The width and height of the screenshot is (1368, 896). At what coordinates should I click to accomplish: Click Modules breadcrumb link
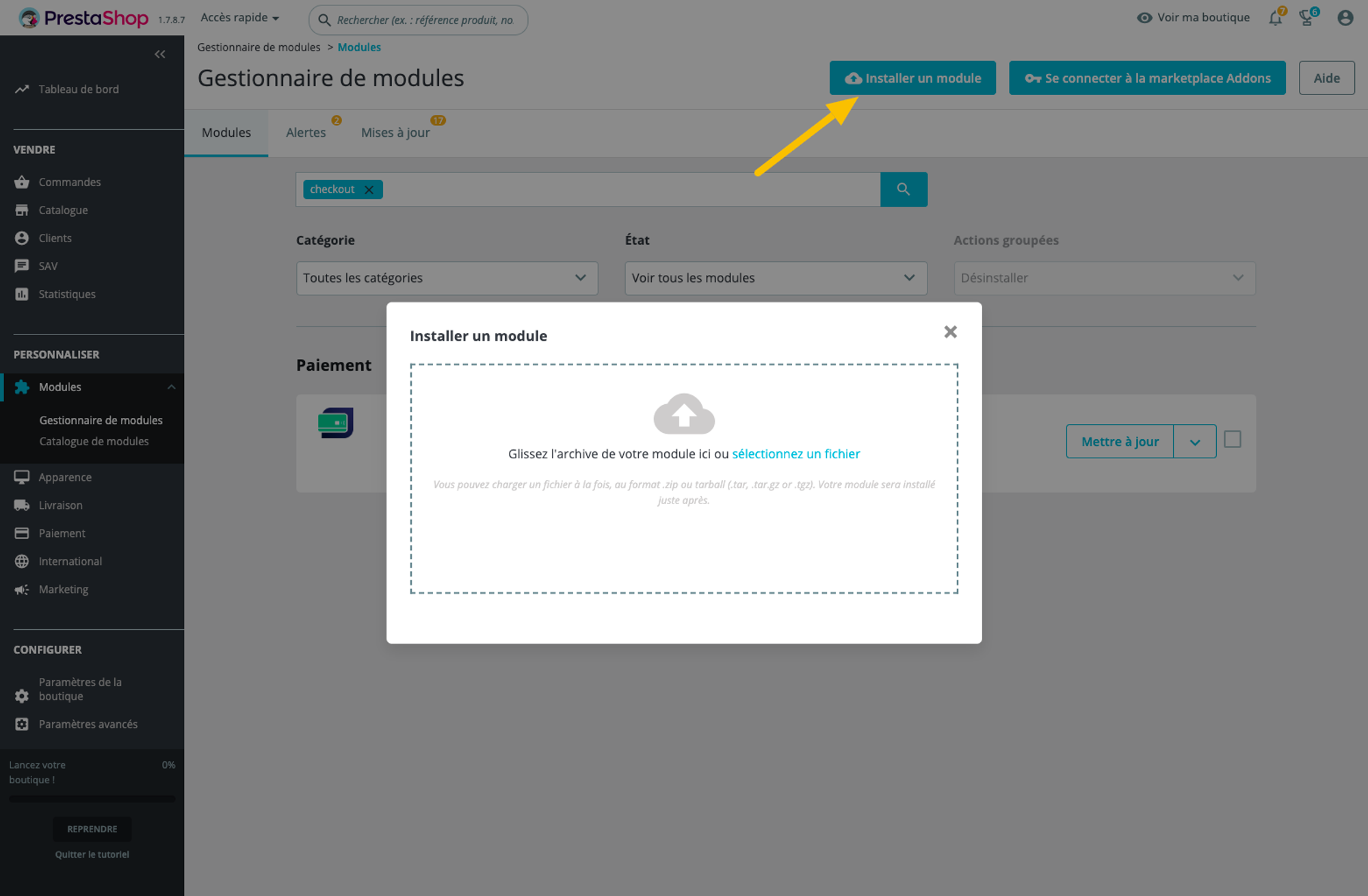(x=359, y=47)
